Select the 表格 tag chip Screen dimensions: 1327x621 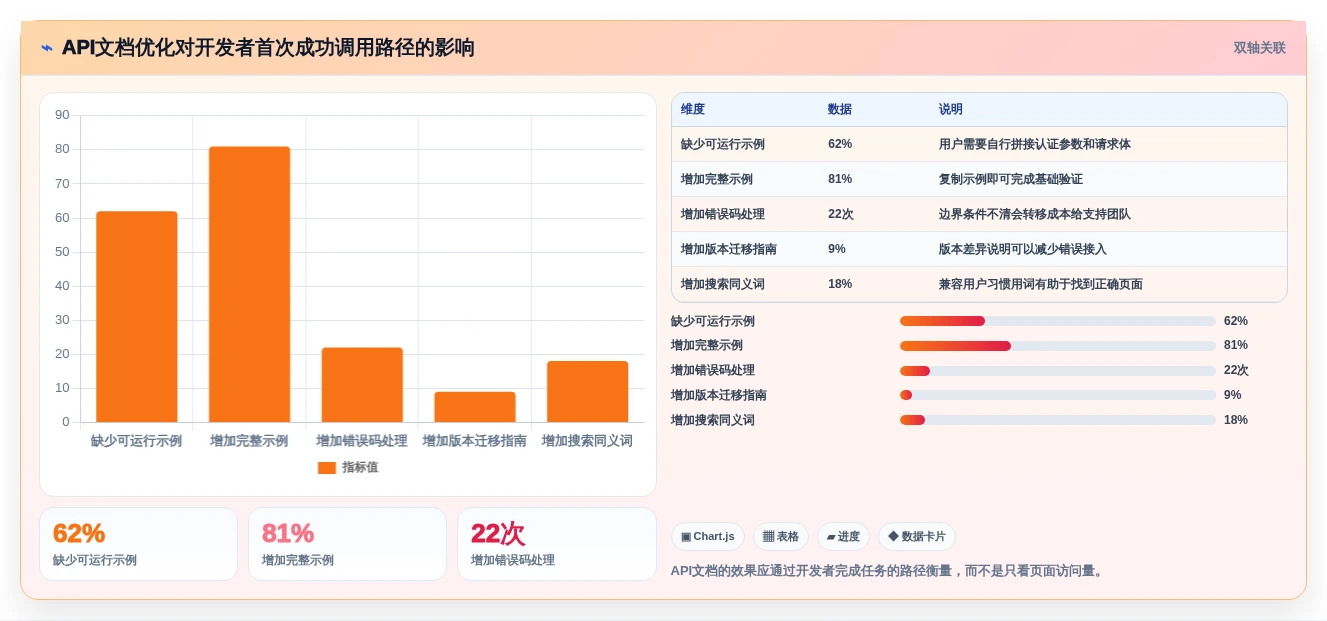[x=781, y=536]
